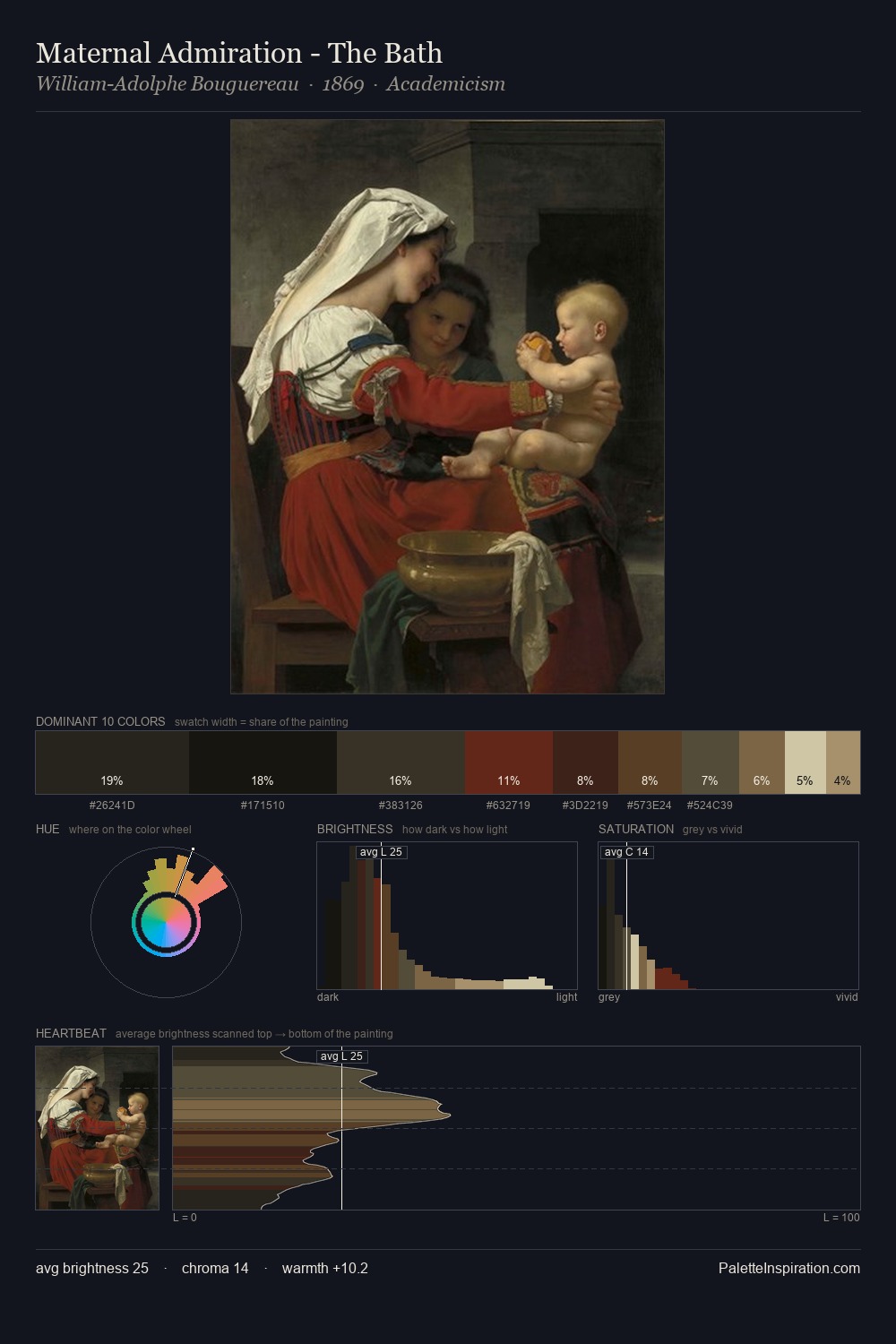The height and width of the screenshot is (1344, 896).
Task: Click the avg L 25 label in brightness chart
Action: [x=381, y=852]
